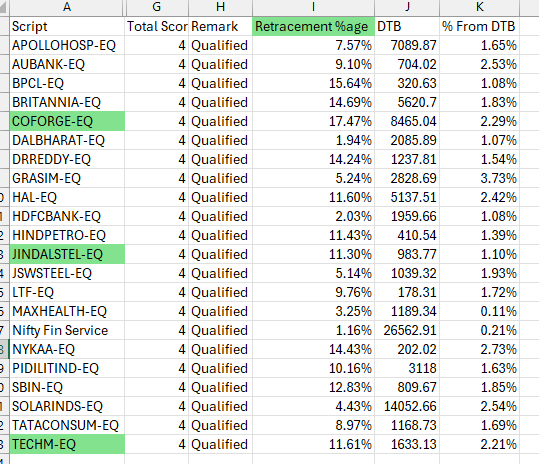Click DTB value 3118

click(x=407, y=368)
